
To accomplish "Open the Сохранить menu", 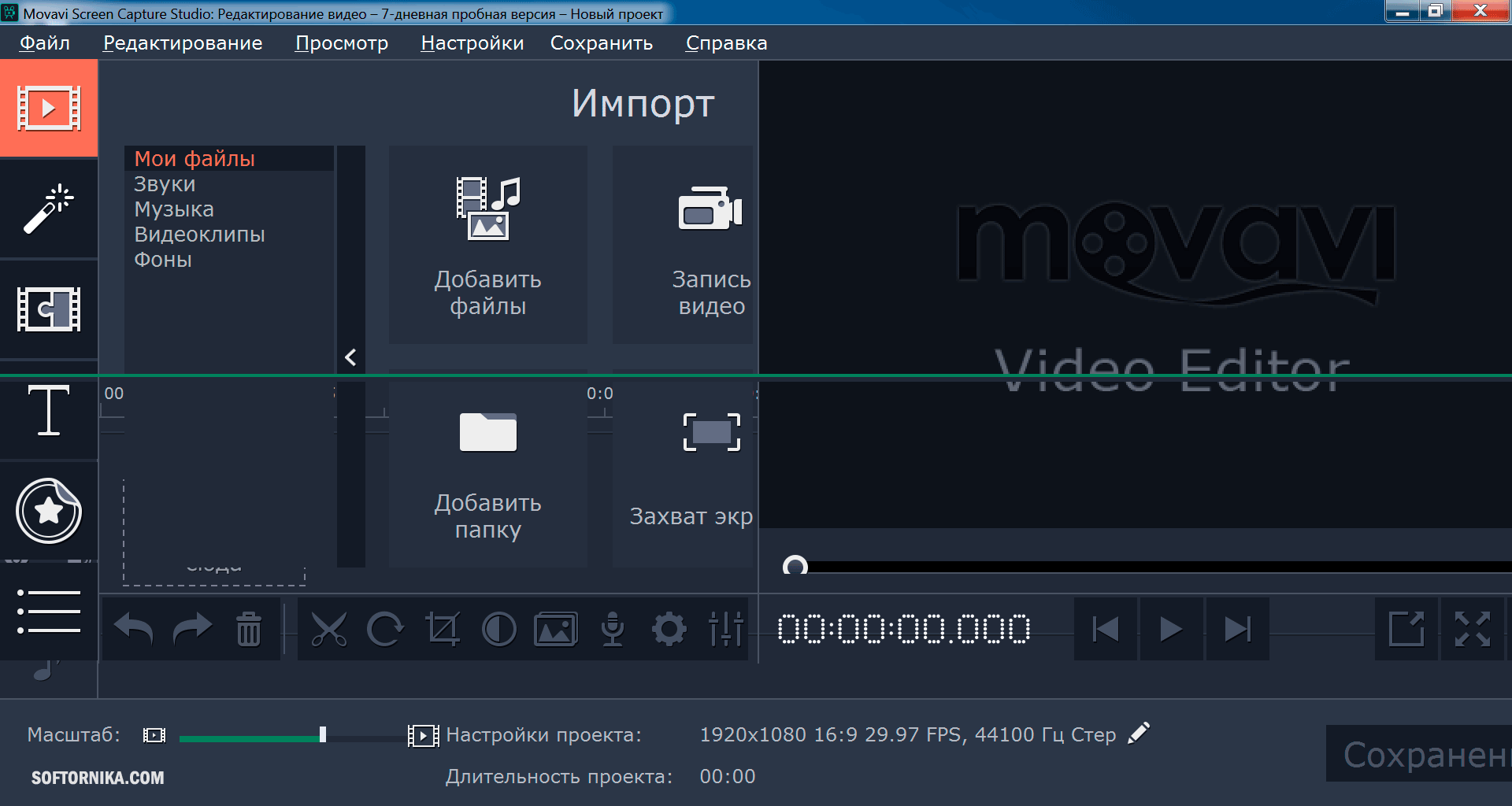I will click(602, 43).
